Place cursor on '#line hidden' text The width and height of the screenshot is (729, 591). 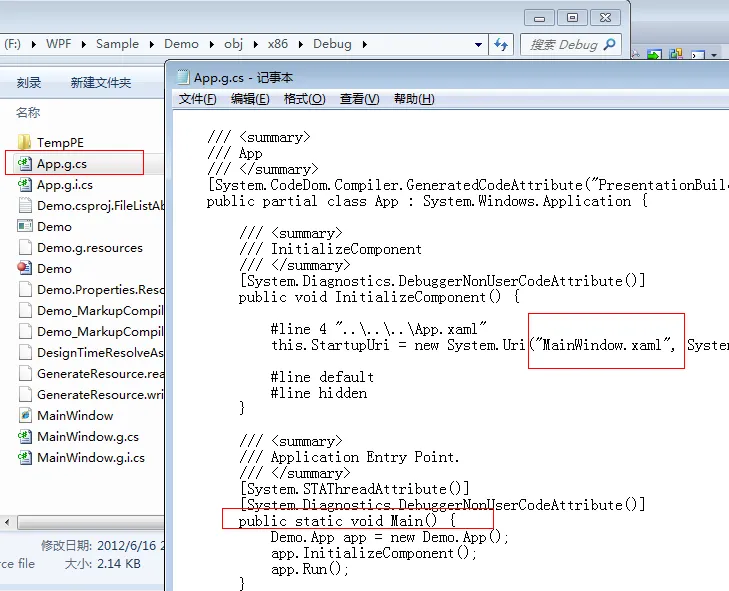[318, 393]
